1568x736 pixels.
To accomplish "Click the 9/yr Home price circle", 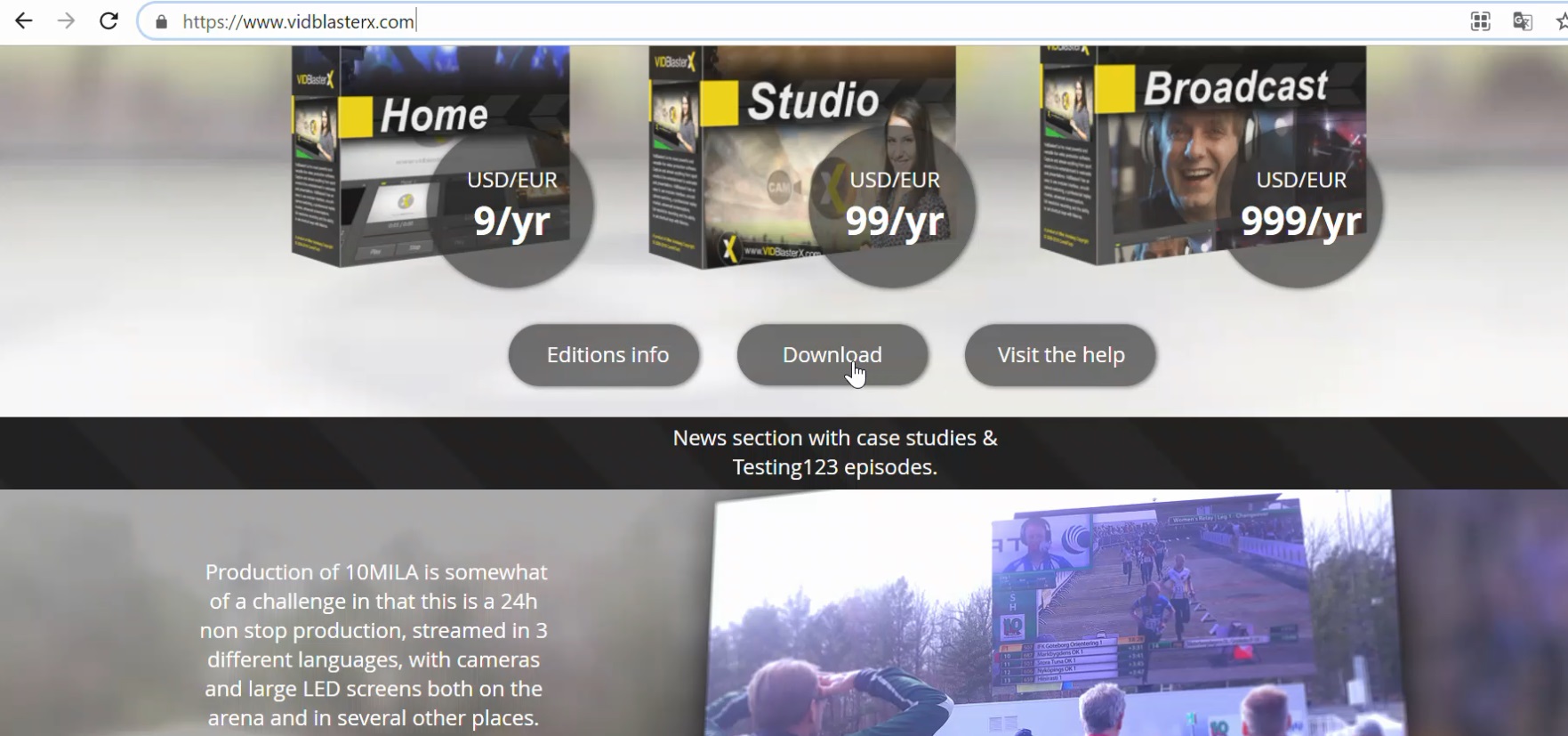I will pyautogui.click(x=512, y=206).
